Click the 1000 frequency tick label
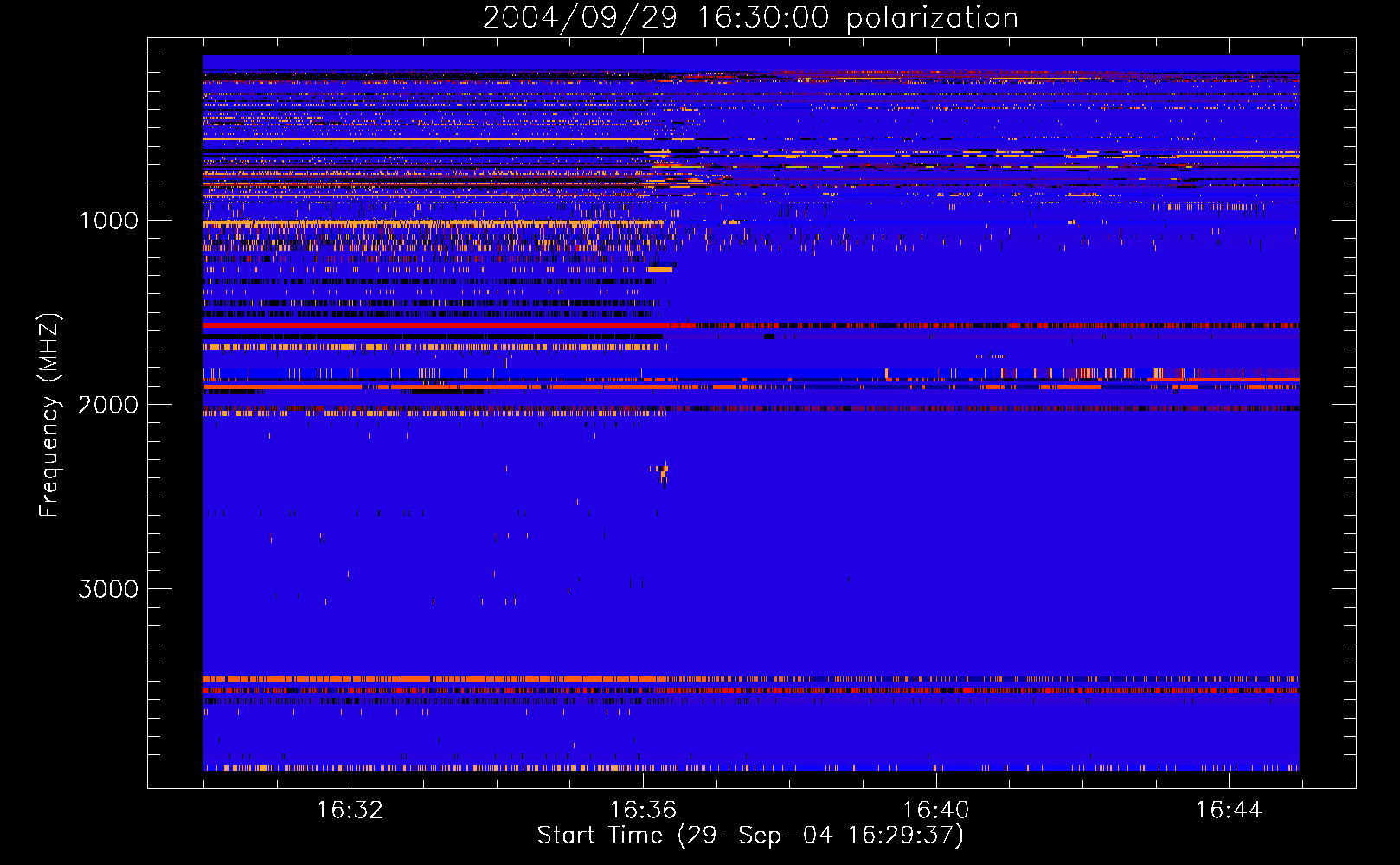 coord(108,221)
